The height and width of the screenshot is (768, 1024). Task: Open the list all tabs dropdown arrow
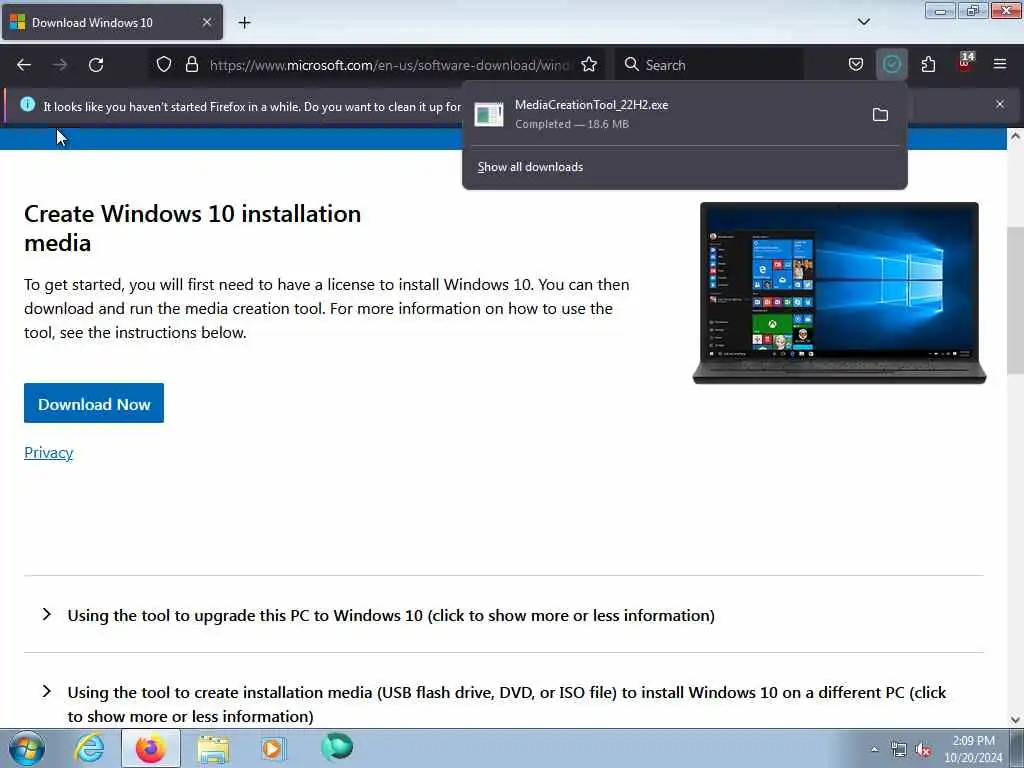point(864,22)
